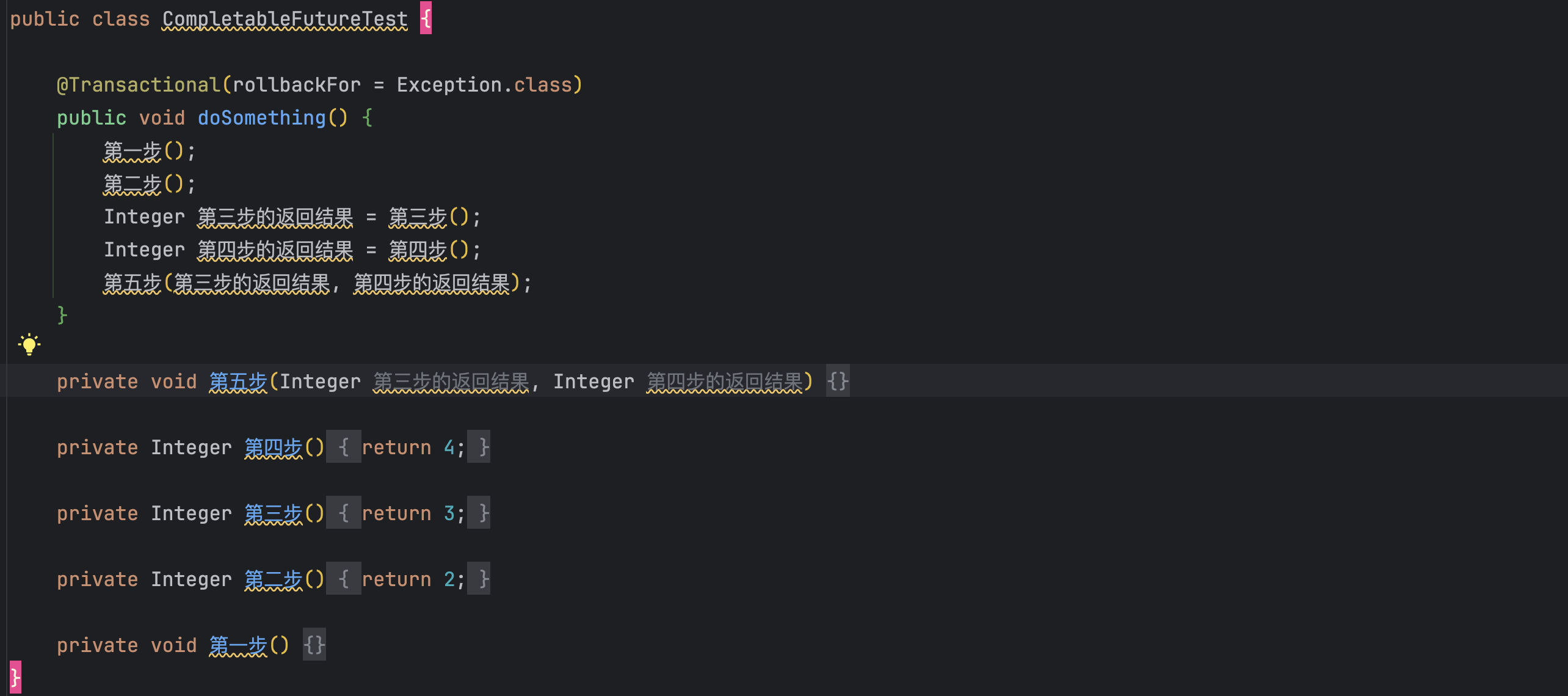Click the doSomething method name
This screenshot has height=696, width=1568.
(261, 118)
